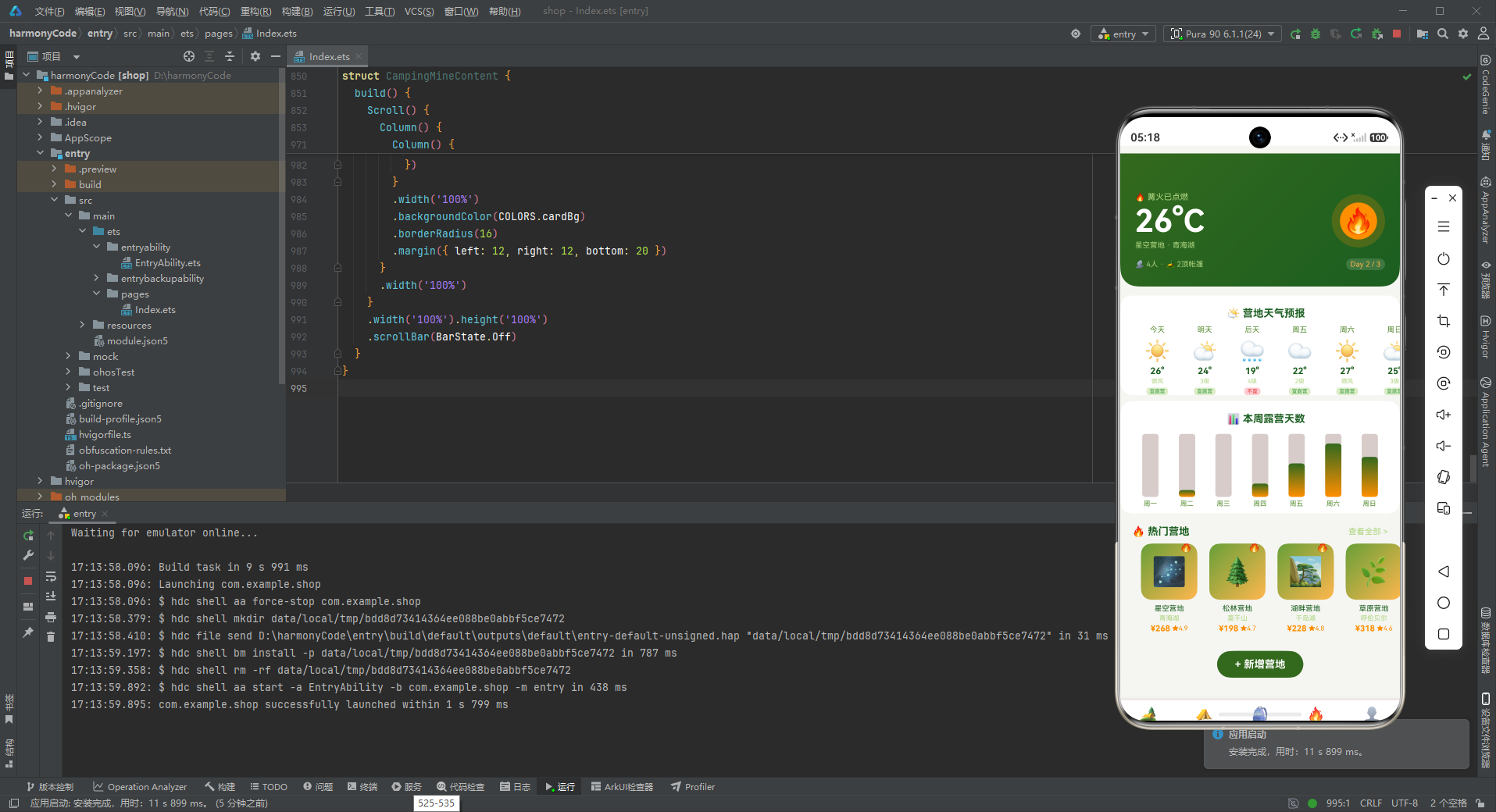Screen dimensions: 1496x812
Task: Stop the running app using the red square
Action: point(1397,34)
